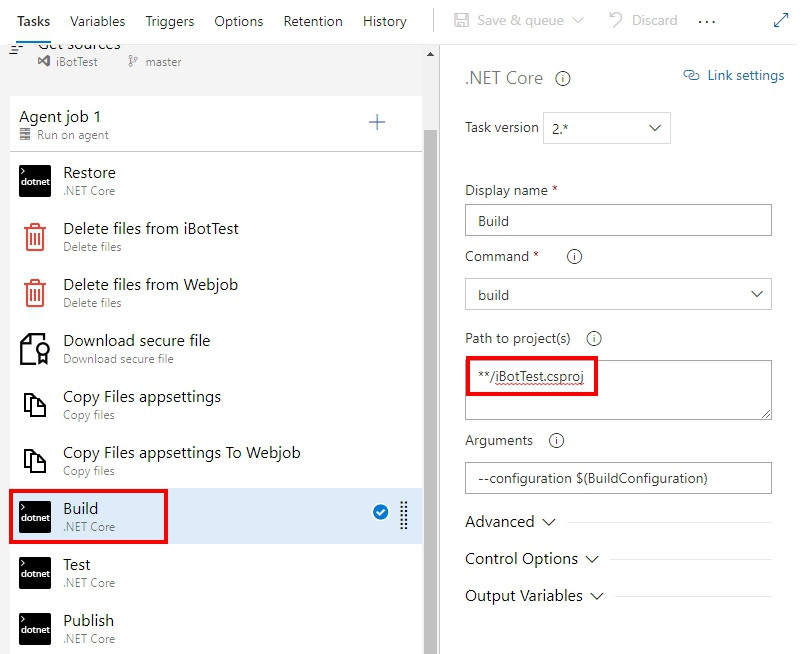Click trash icon for Delete files from iBotTest
This screenshot has width=804, height=654.
pyautogui.click(x=35, y=237)
